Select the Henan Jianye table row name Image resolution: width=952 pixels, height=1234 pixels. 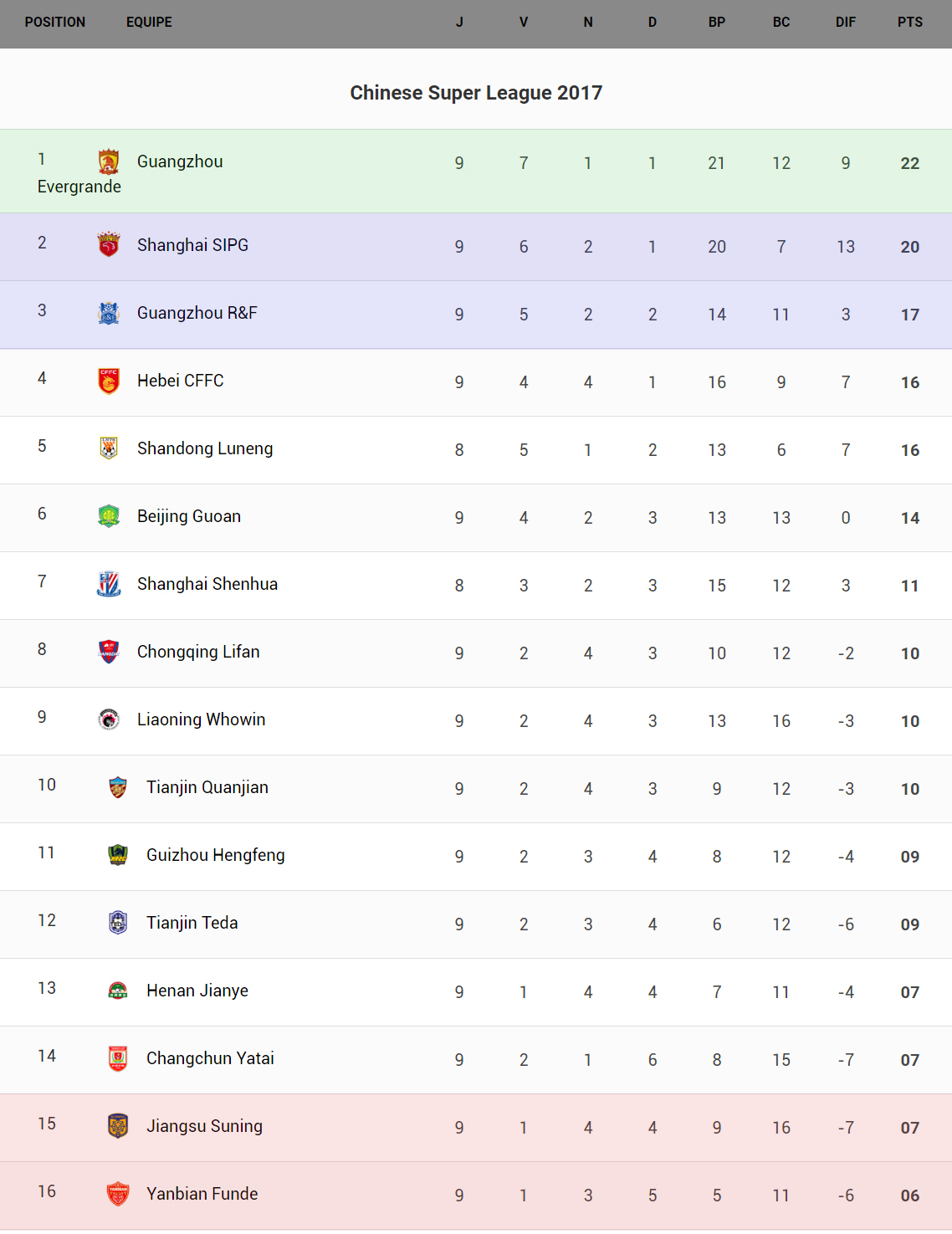197,991
